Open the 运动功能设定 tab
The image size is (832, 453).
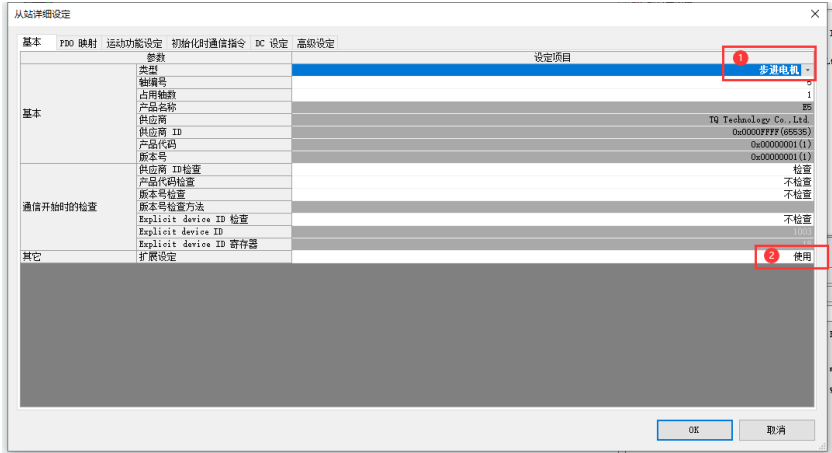pos(134,43)
